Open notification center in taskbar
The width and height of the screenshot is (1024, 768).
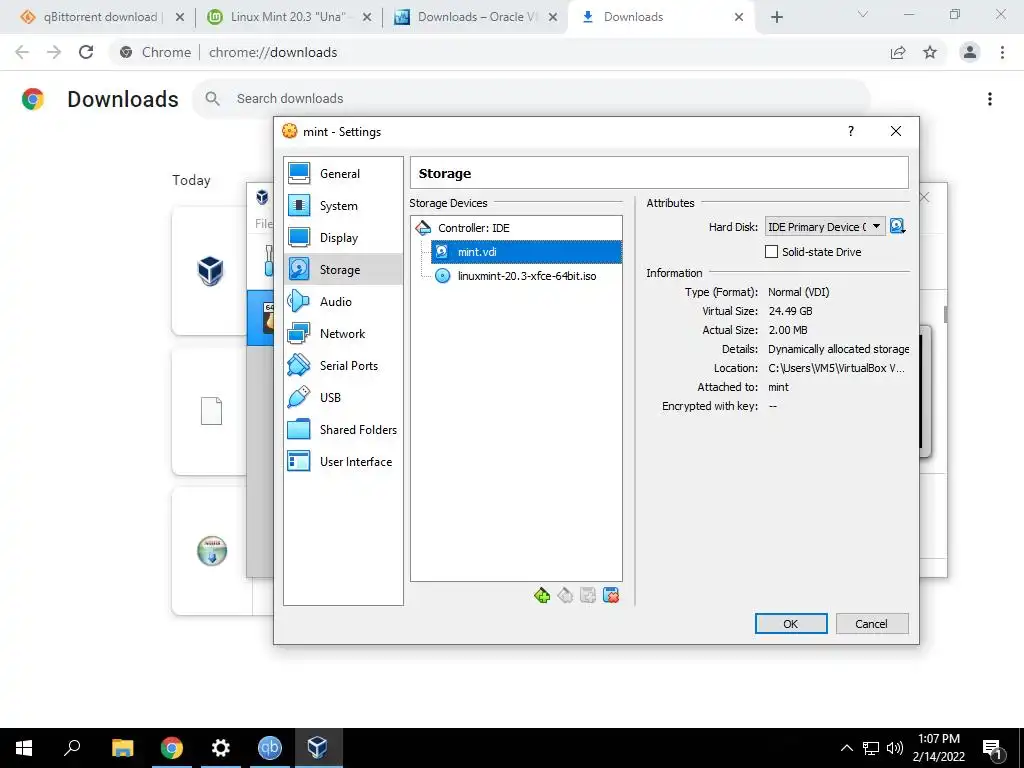click(x=993, y=748)
